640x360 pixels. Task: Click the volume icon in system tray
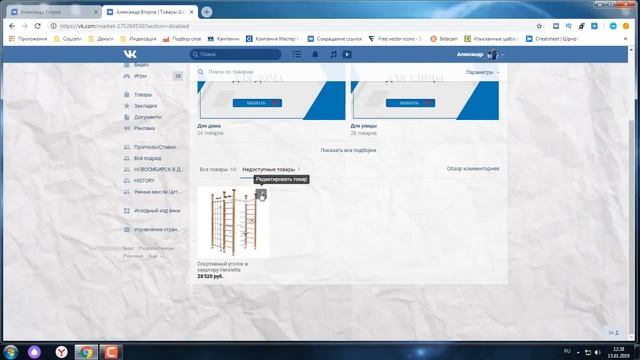(598, 352)
